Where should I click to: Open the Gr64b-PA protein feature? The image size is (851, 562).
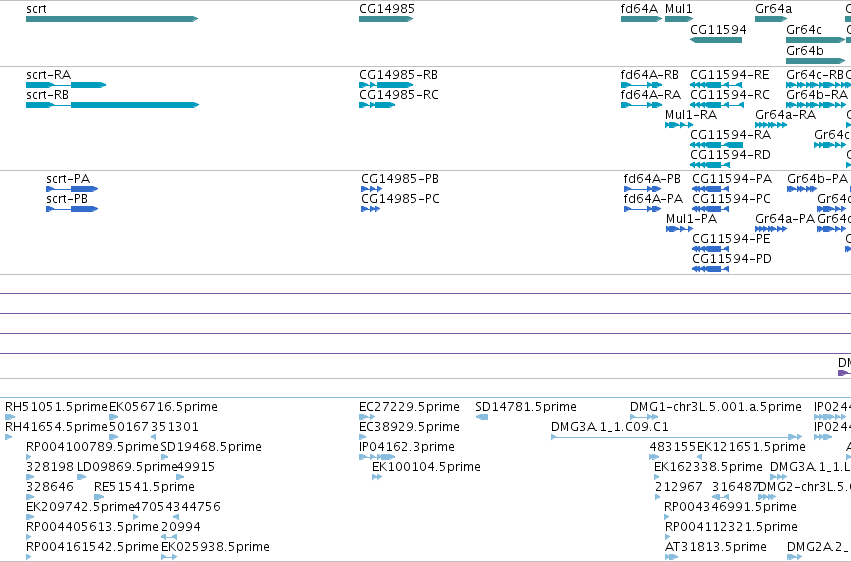coord(802,189)
